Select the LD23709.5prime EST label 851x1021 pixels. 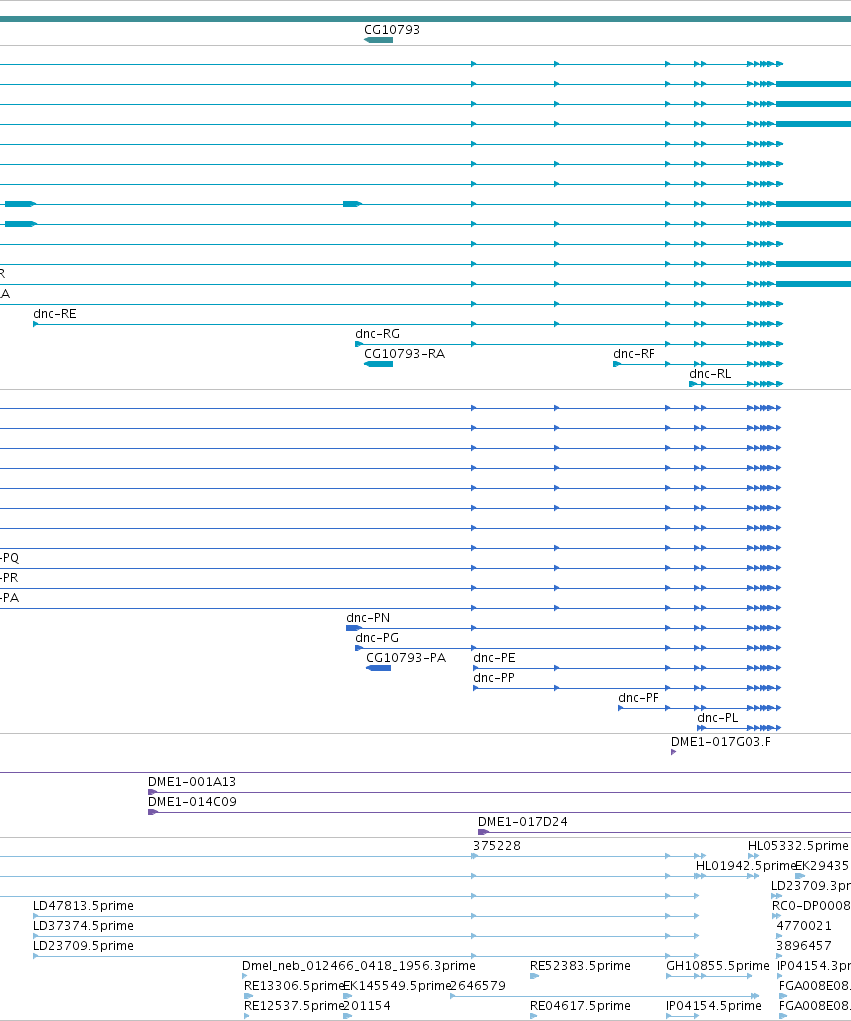point(83,946)
